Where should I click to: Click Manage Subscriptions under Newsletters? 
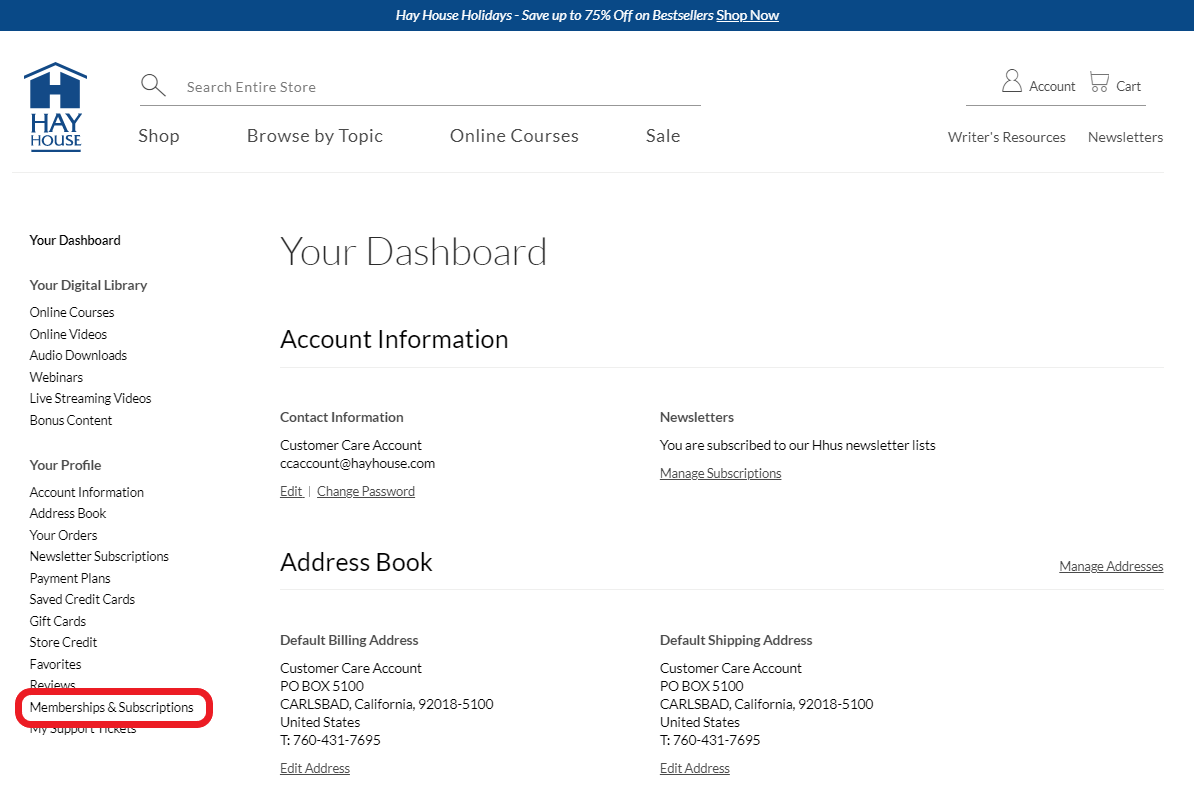point(720,473)
